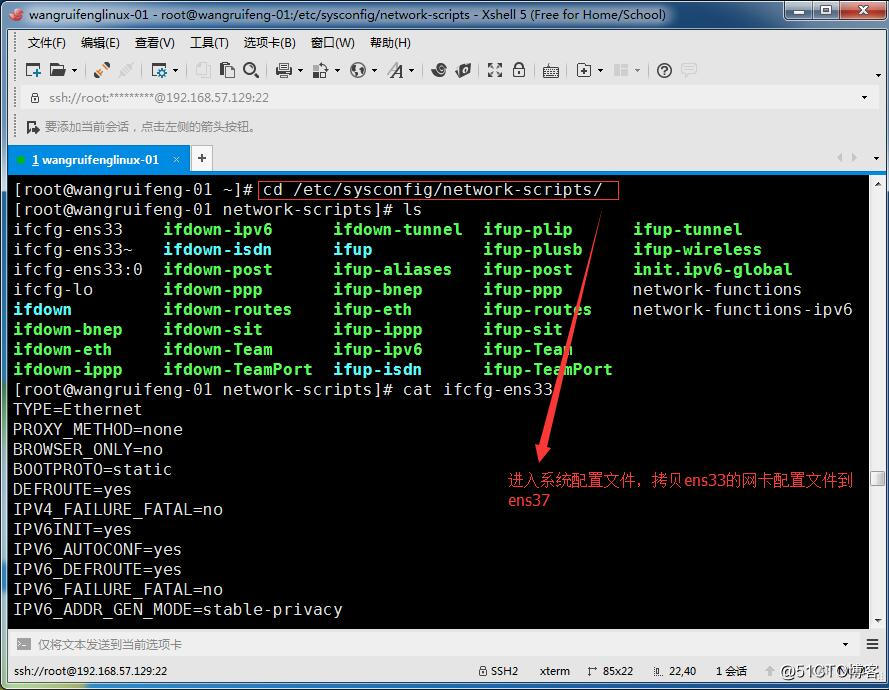This screenshot has width=889, height=690.
Task: Expand the globe encoding dropdown arrow
Action: pyautogui.click(x=374, y=70)
